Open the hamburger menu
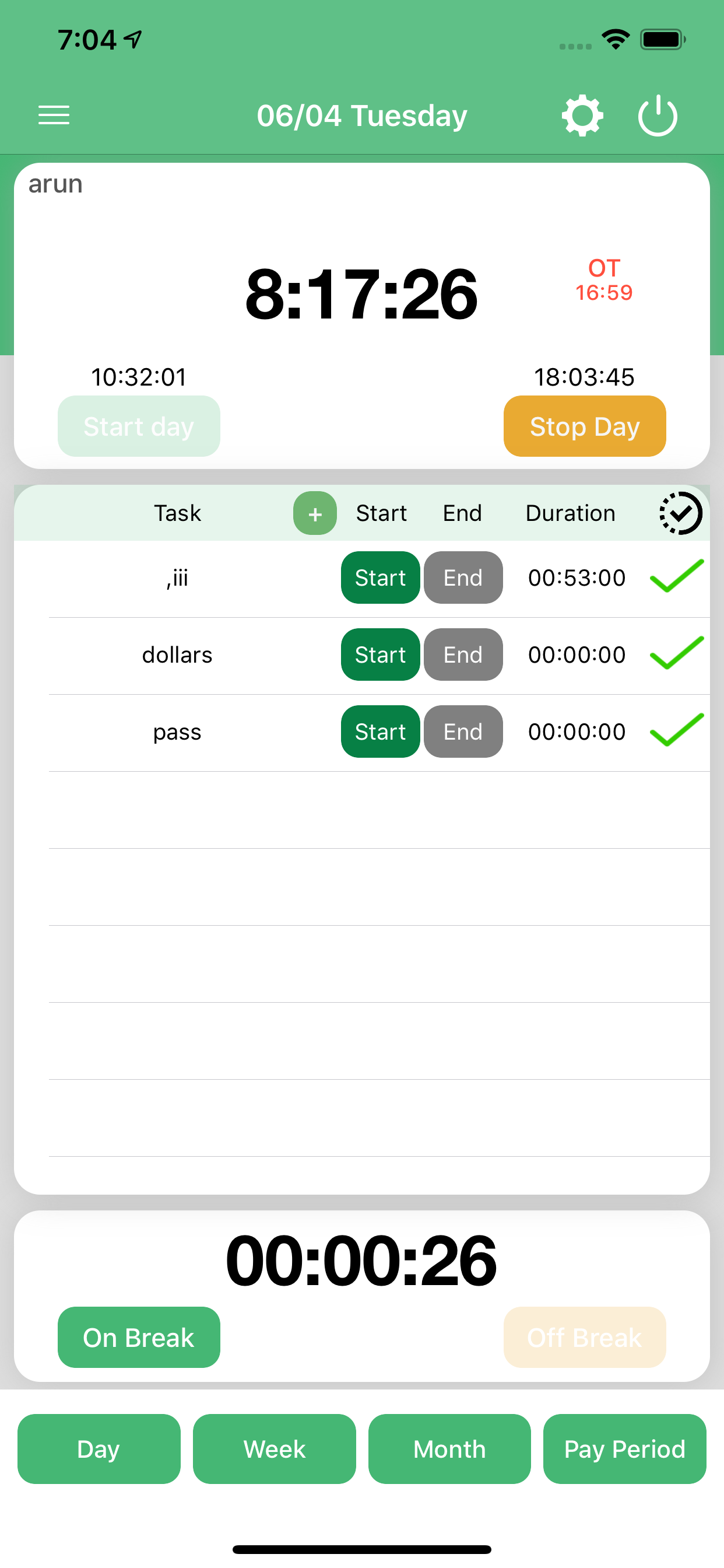 coord(54,115)
